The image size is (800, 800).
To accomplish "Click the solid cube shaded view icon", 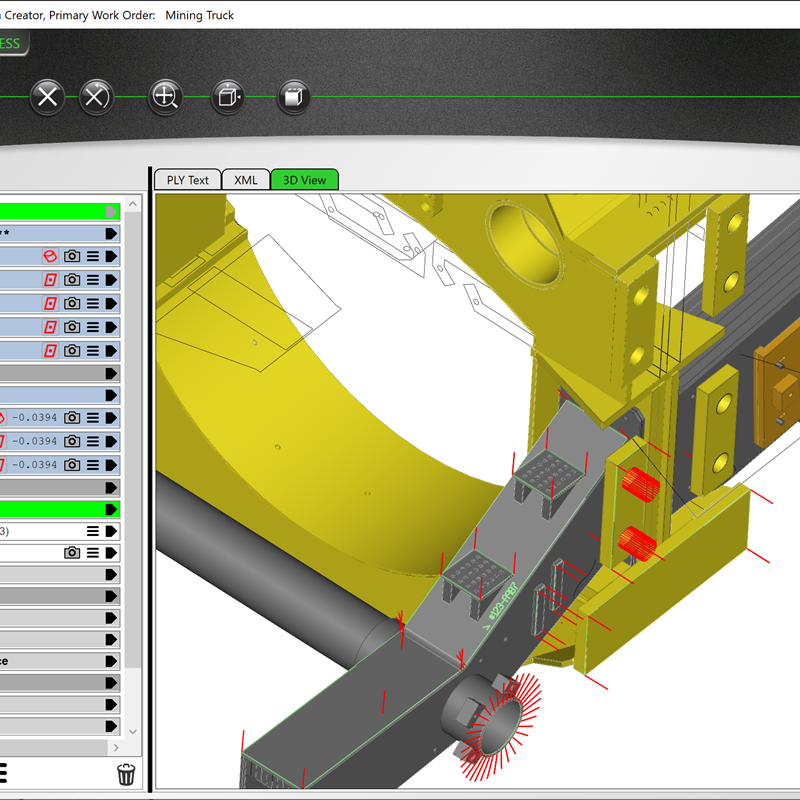I will pyautogui.click(x=293, y=97).
